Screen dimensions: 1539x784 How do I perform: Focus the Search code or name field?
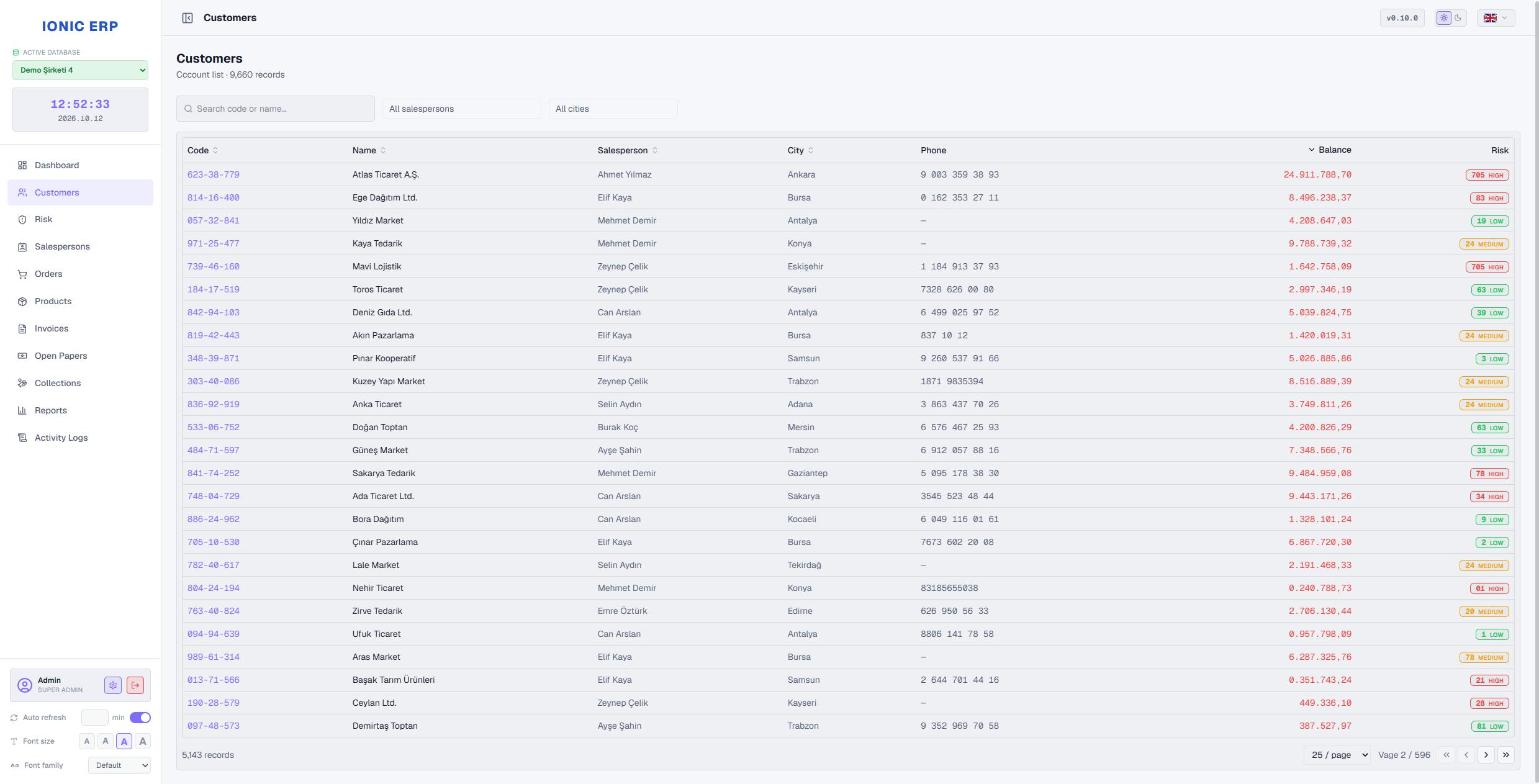pyautogui.click(x=275, y=109)
